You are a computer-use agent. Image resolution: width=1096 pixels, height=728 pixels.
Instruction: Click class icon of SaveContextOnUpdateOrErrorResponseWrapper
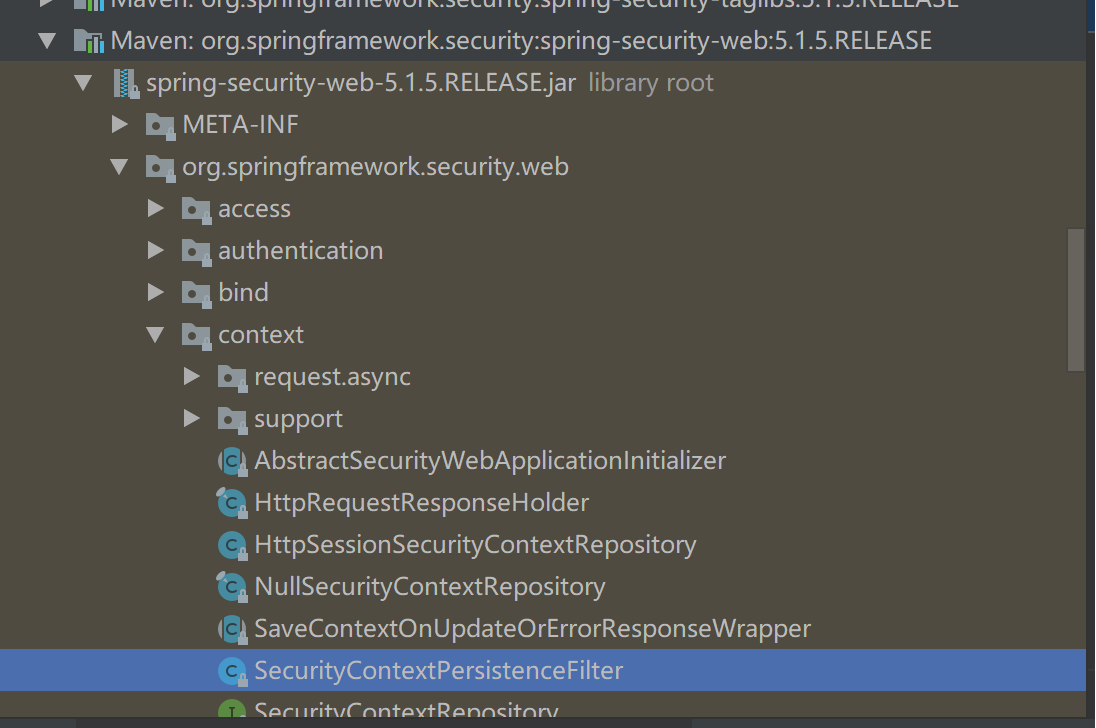point(232,629)
